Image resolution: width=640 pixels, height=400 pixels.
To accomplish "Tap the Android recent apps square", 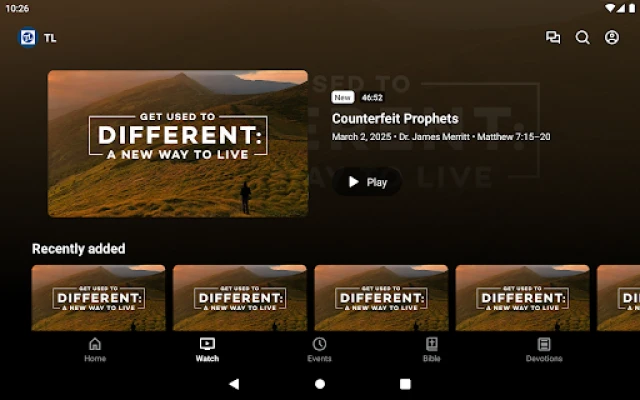I will tap(405, 383).
